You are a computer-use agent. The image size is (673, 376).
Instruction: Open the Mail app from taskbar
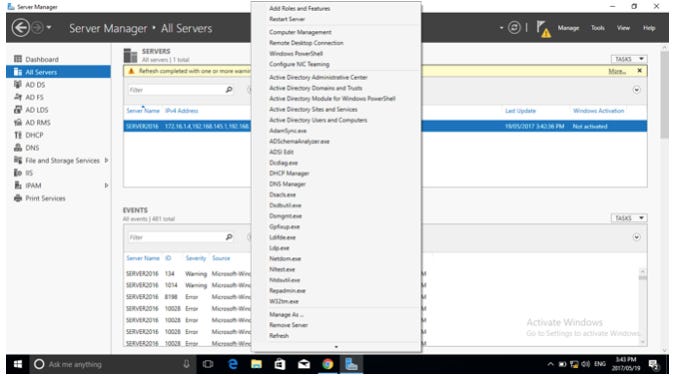pos(304,364)
